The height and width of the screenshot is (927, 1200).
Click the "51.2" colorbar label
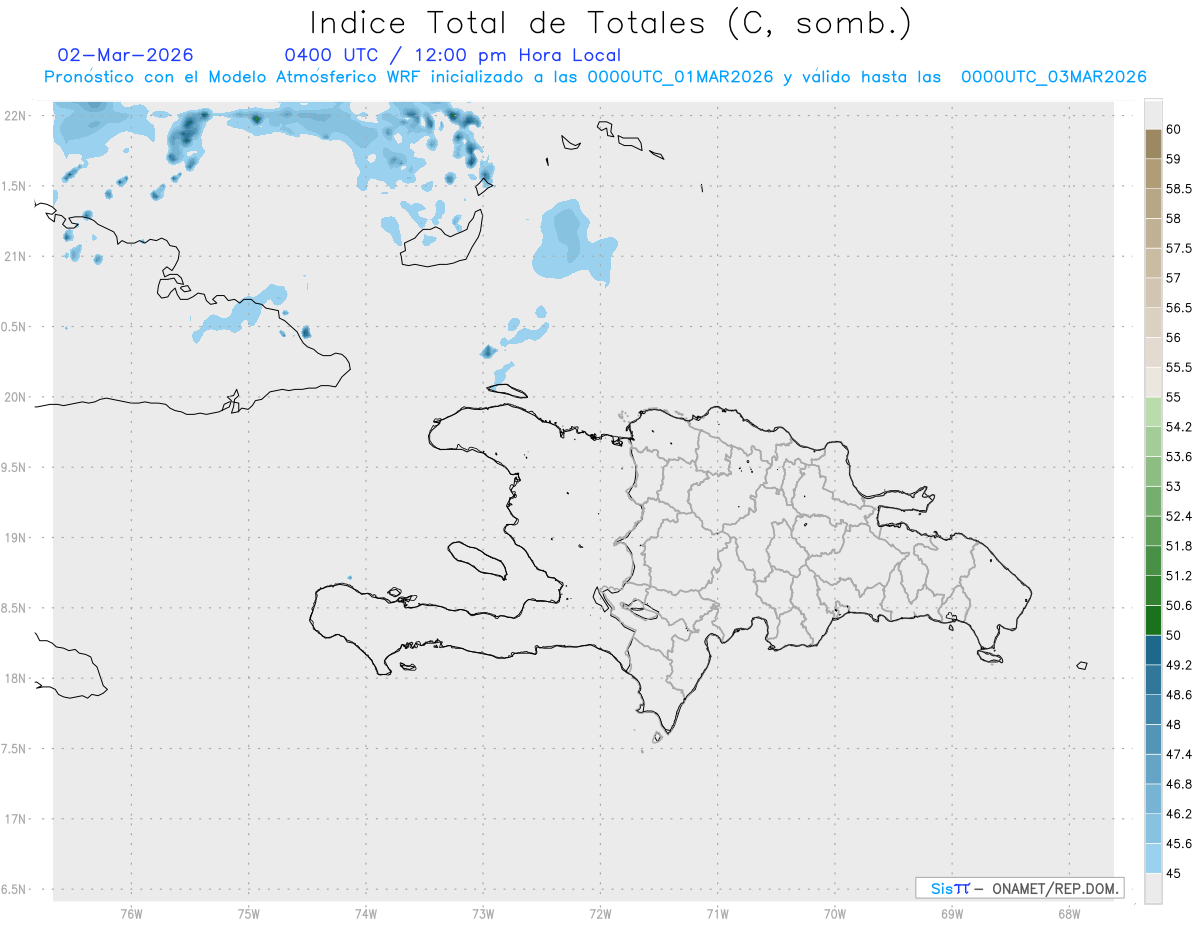click(1178, 576)
